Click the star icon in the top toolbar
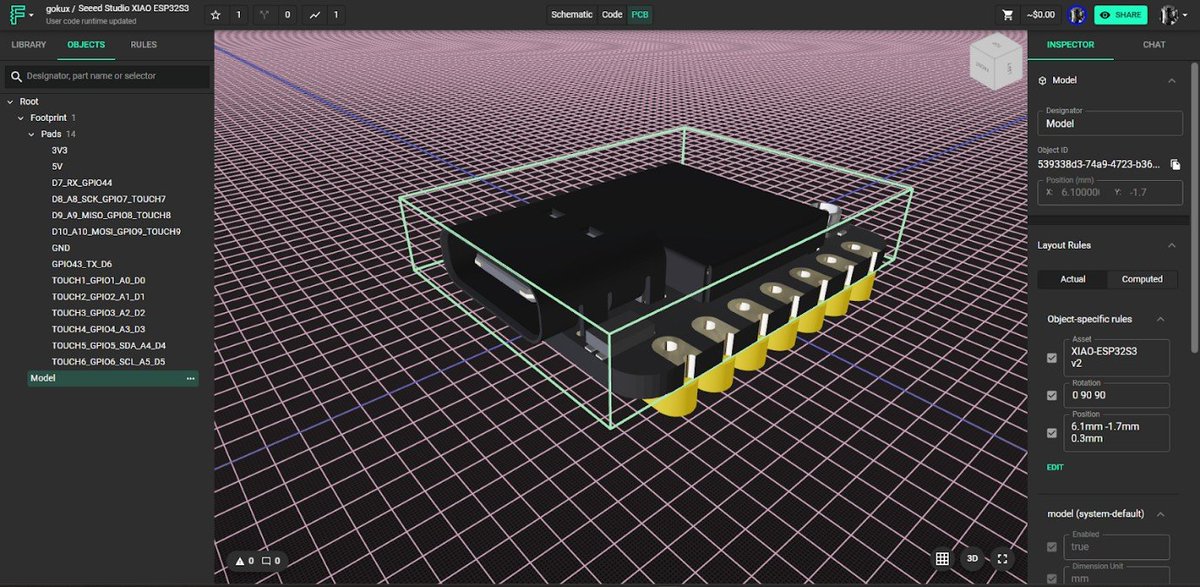 215,14
